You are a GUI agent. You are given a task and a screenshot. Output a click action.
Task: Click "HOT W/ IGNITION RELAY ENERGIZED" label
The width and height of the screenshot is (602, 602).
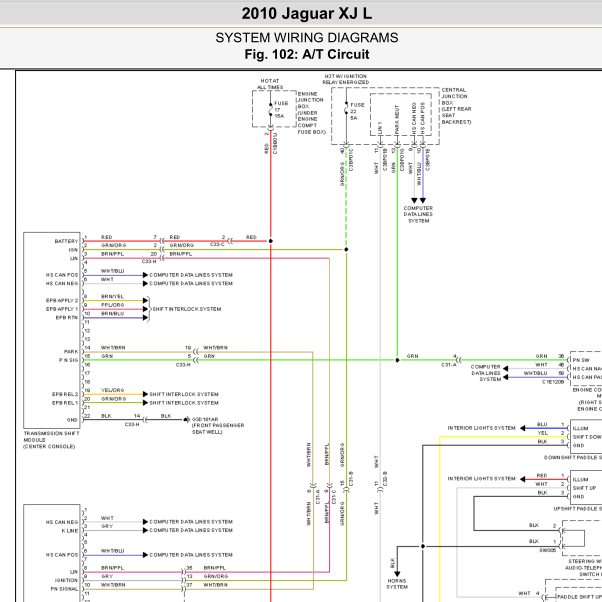(346, 79)
